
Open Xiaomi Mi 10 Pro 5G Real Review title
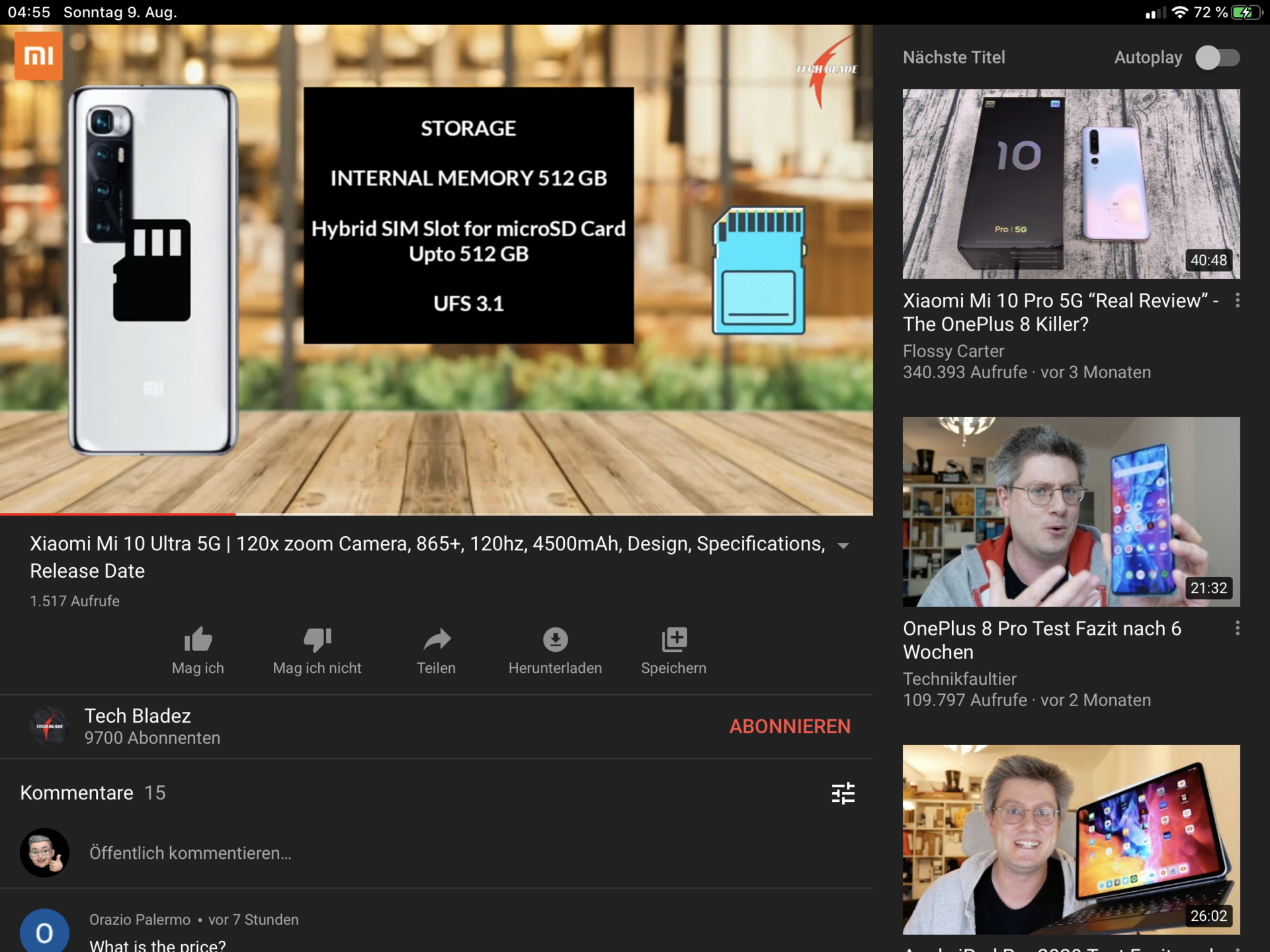pos(1060,312)
